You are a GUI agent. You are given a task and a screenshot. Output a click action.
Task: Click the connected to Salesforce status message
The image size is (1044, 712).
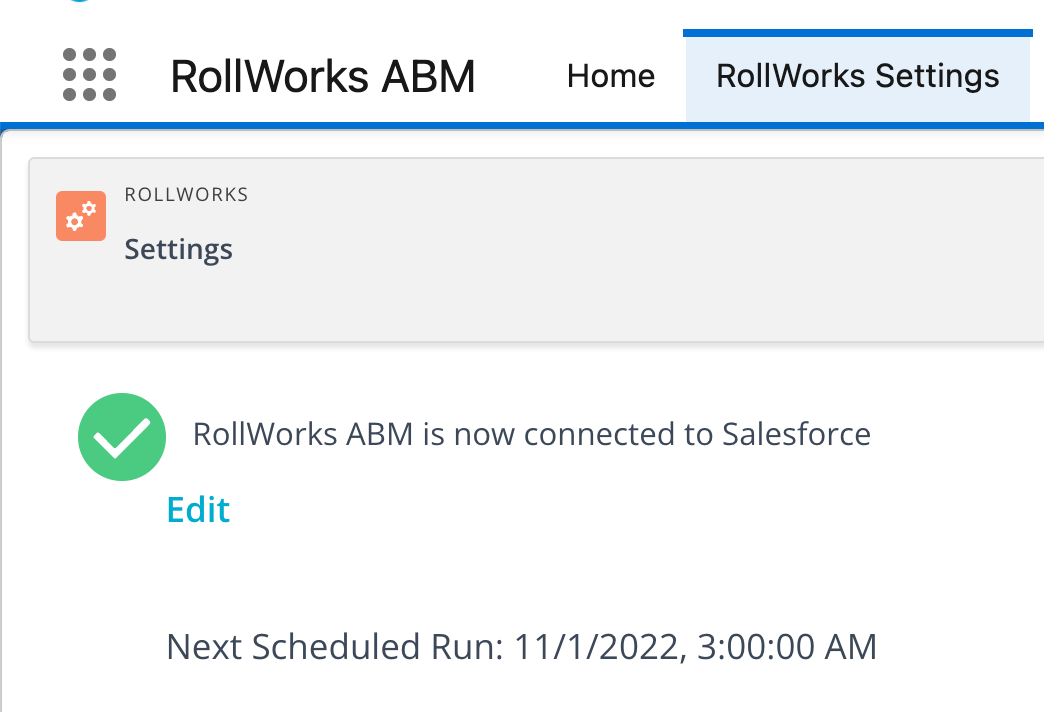[x=531, y=435]
